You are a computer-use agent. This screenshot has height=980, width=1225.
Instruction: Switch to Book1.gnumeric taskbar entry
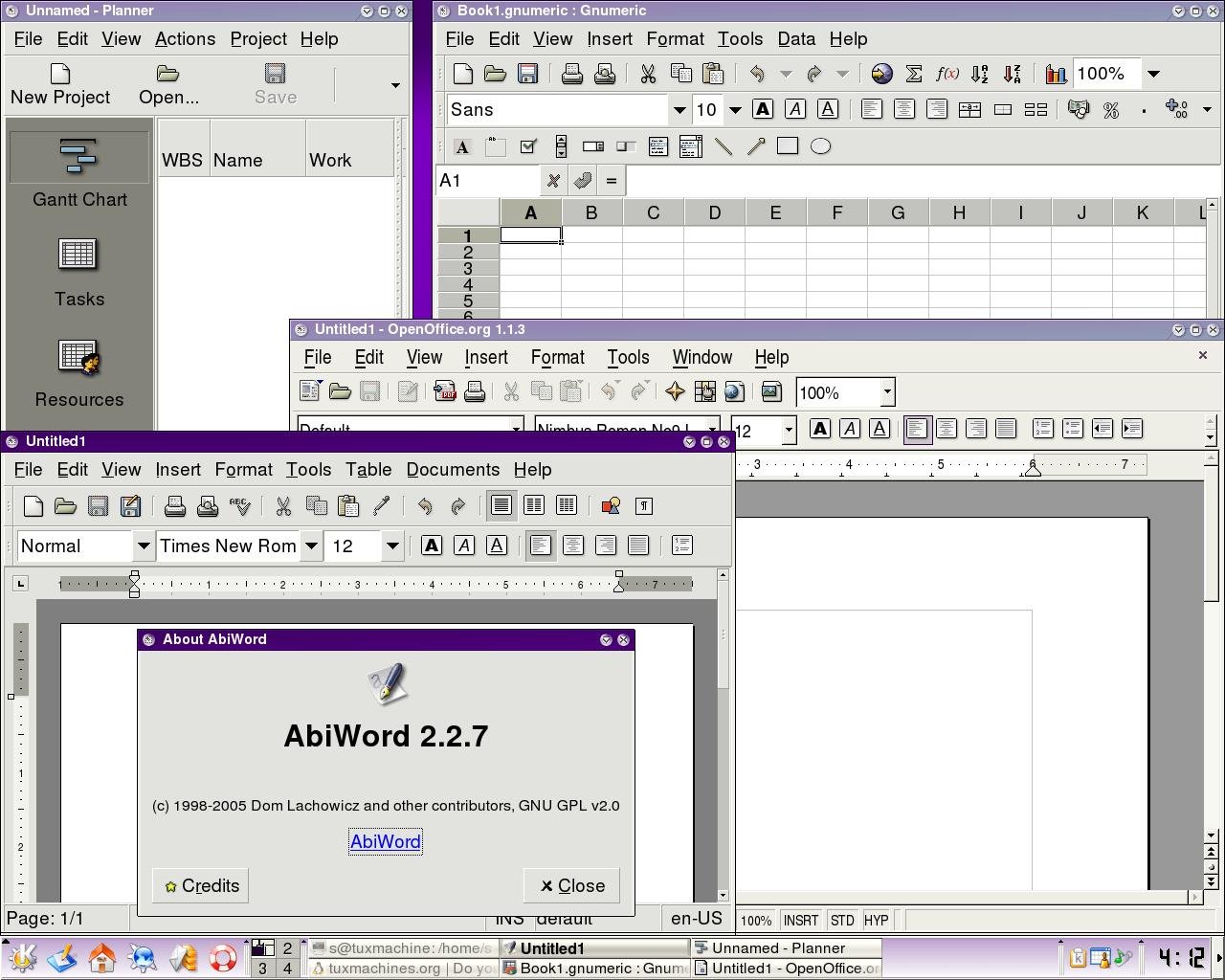tap(594, 969)
